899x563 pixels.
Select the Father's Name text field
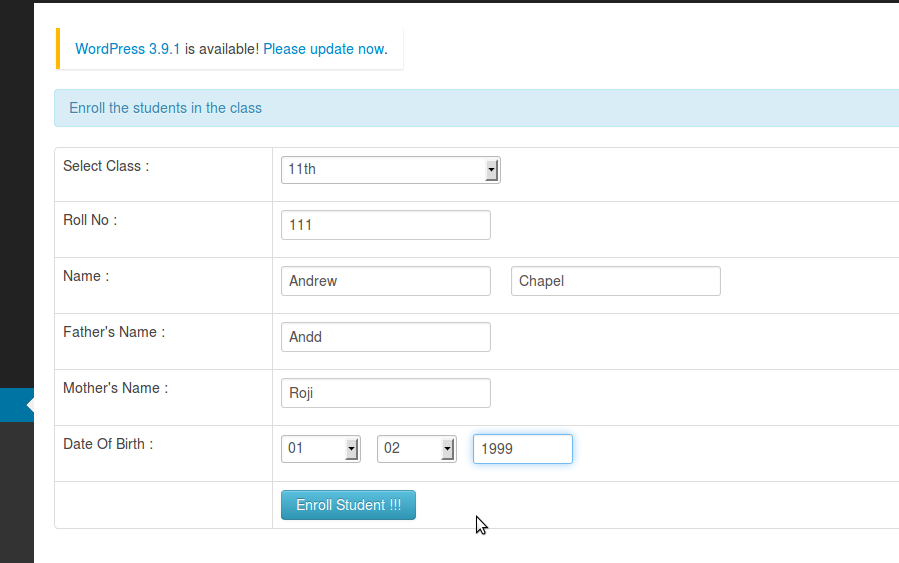(385, 337)
